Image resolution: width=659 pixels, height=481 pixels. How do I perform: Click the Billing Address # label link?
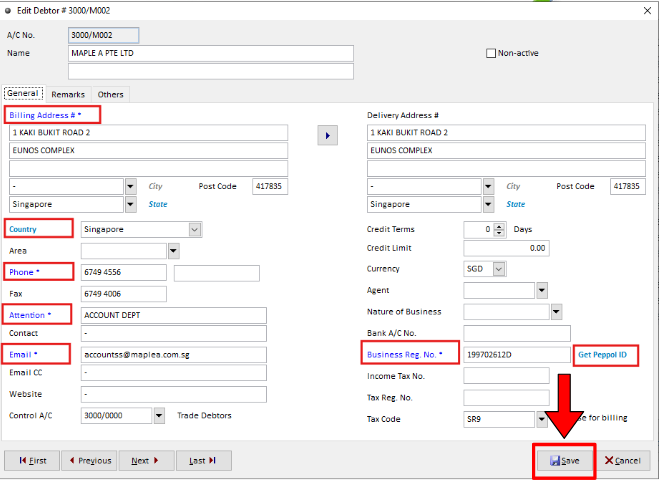(45, 115)
